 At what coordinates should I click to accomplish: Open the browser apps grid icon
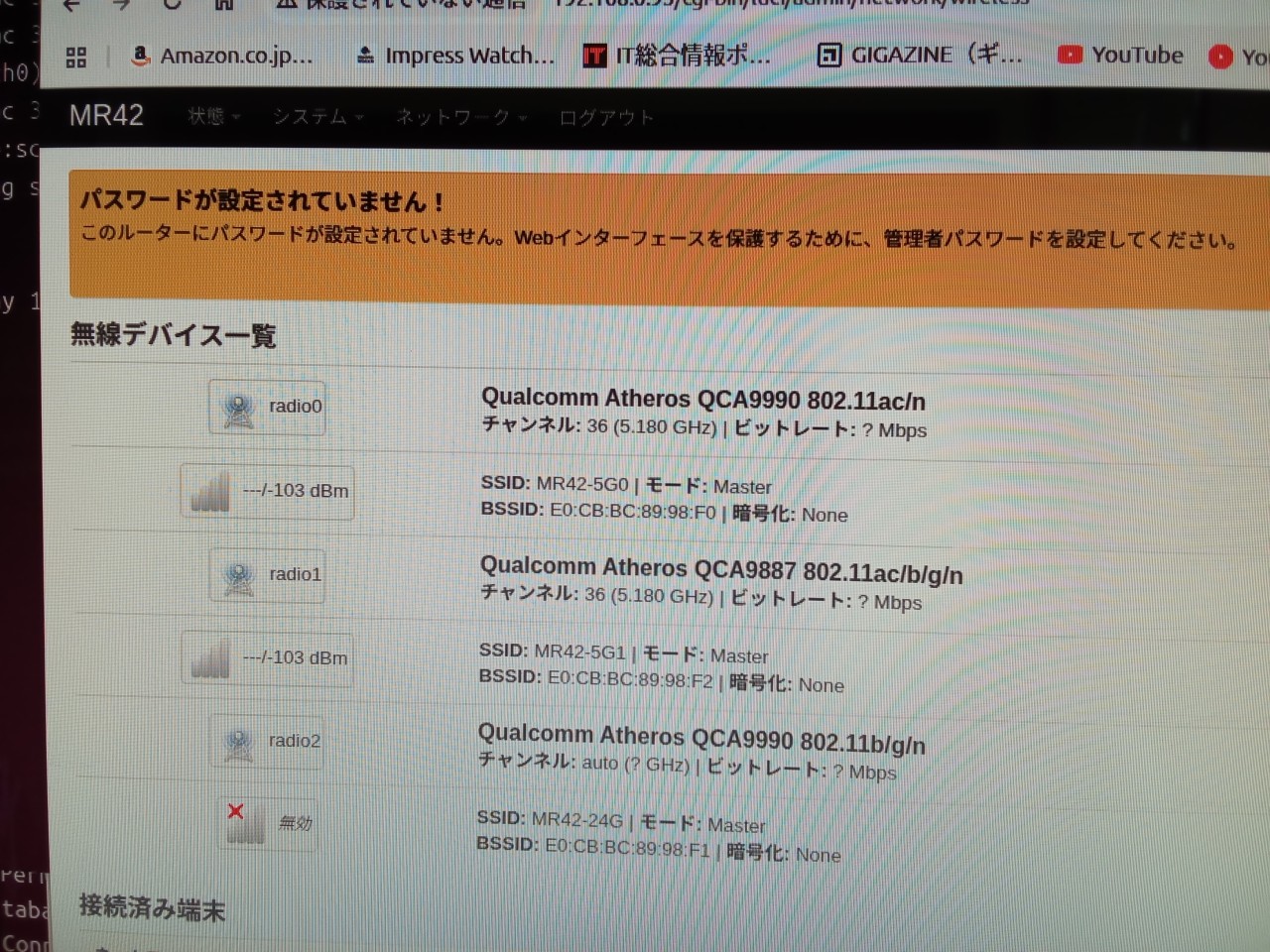pos(76,58)
